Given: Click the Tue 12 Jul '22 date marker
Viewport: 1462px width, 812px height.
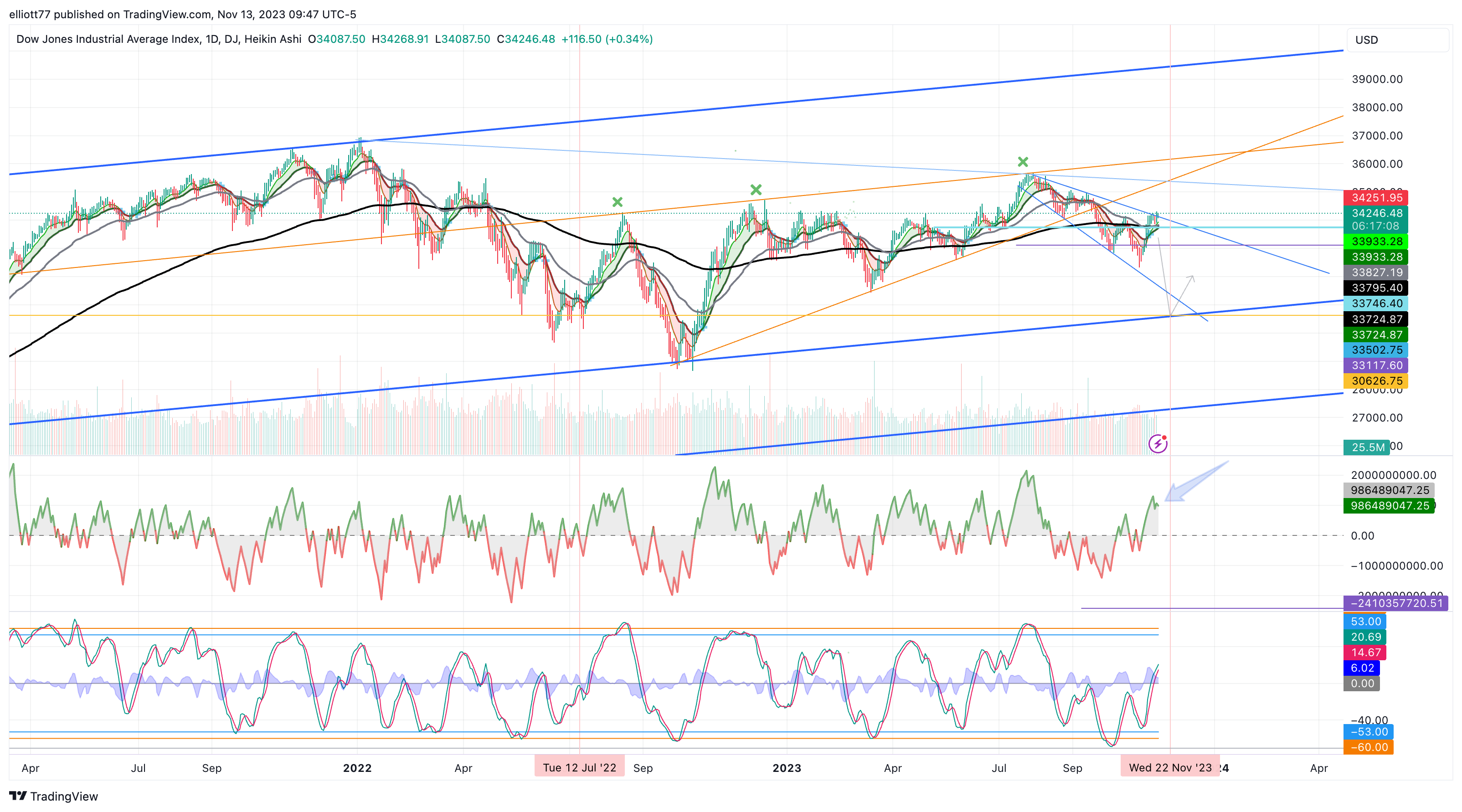Looking at the screenshot, I should 579,768.
